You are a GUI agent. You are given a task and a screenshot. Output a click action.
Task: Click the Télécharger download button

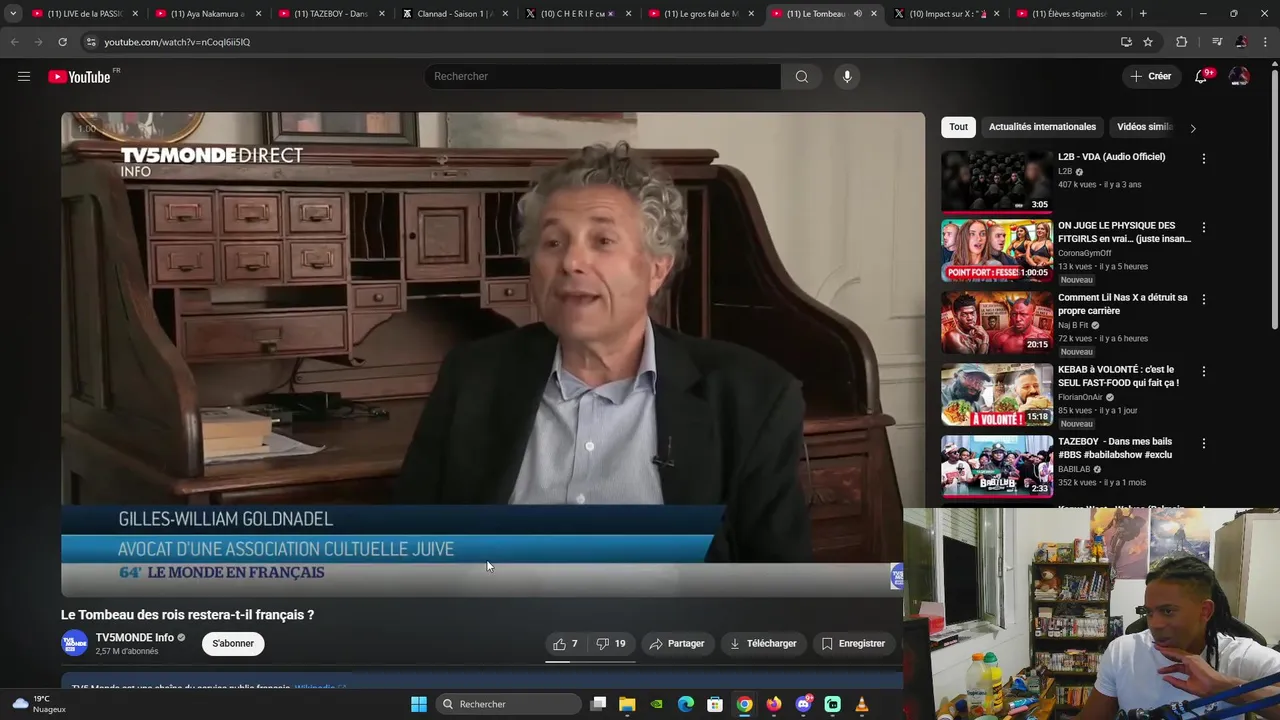tap(763, 644)
